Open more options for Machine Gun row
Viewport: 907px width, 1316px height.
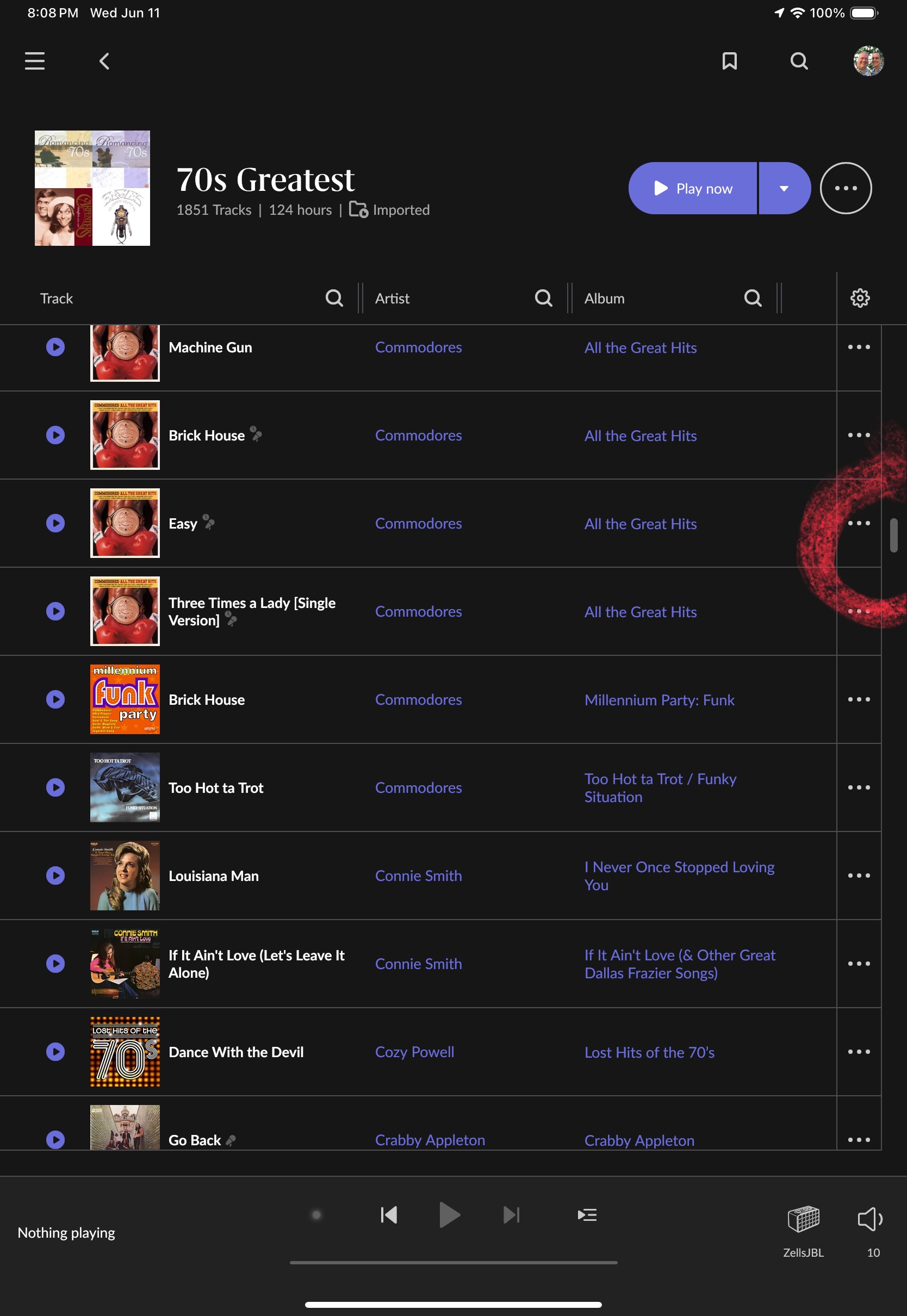(859, 346)
